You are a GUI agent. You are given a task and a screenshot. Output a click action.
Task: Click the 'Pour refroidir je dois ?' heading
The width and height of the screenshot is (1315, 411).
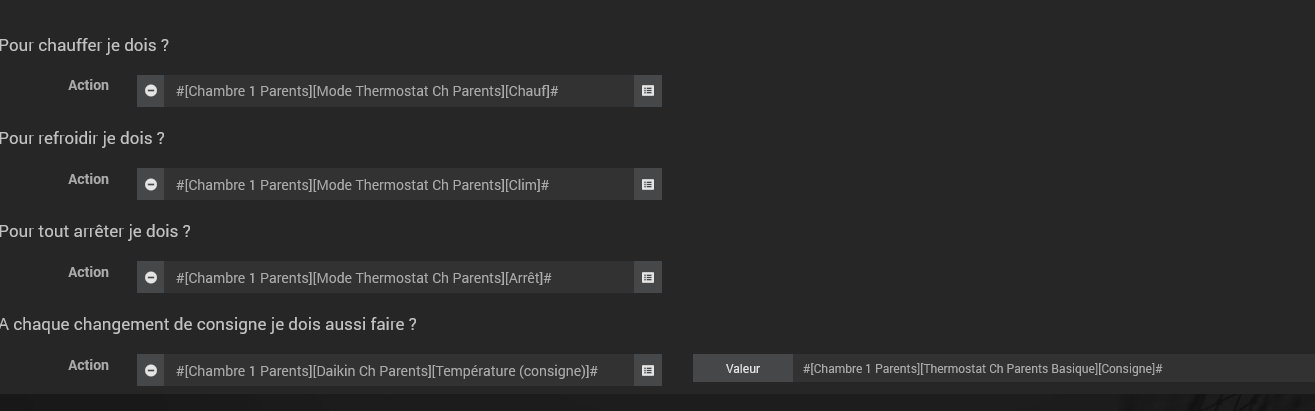[x=82, y=139]
